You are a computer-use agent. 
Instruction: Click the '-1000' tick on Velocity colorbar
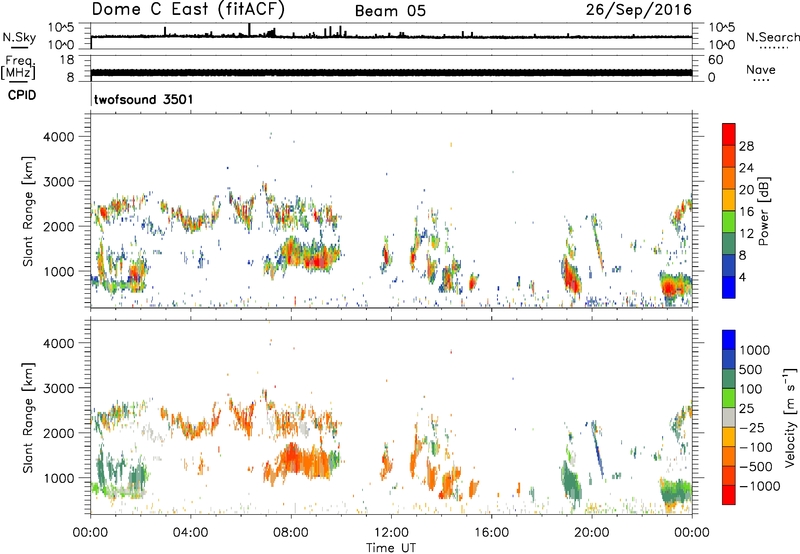760,486
